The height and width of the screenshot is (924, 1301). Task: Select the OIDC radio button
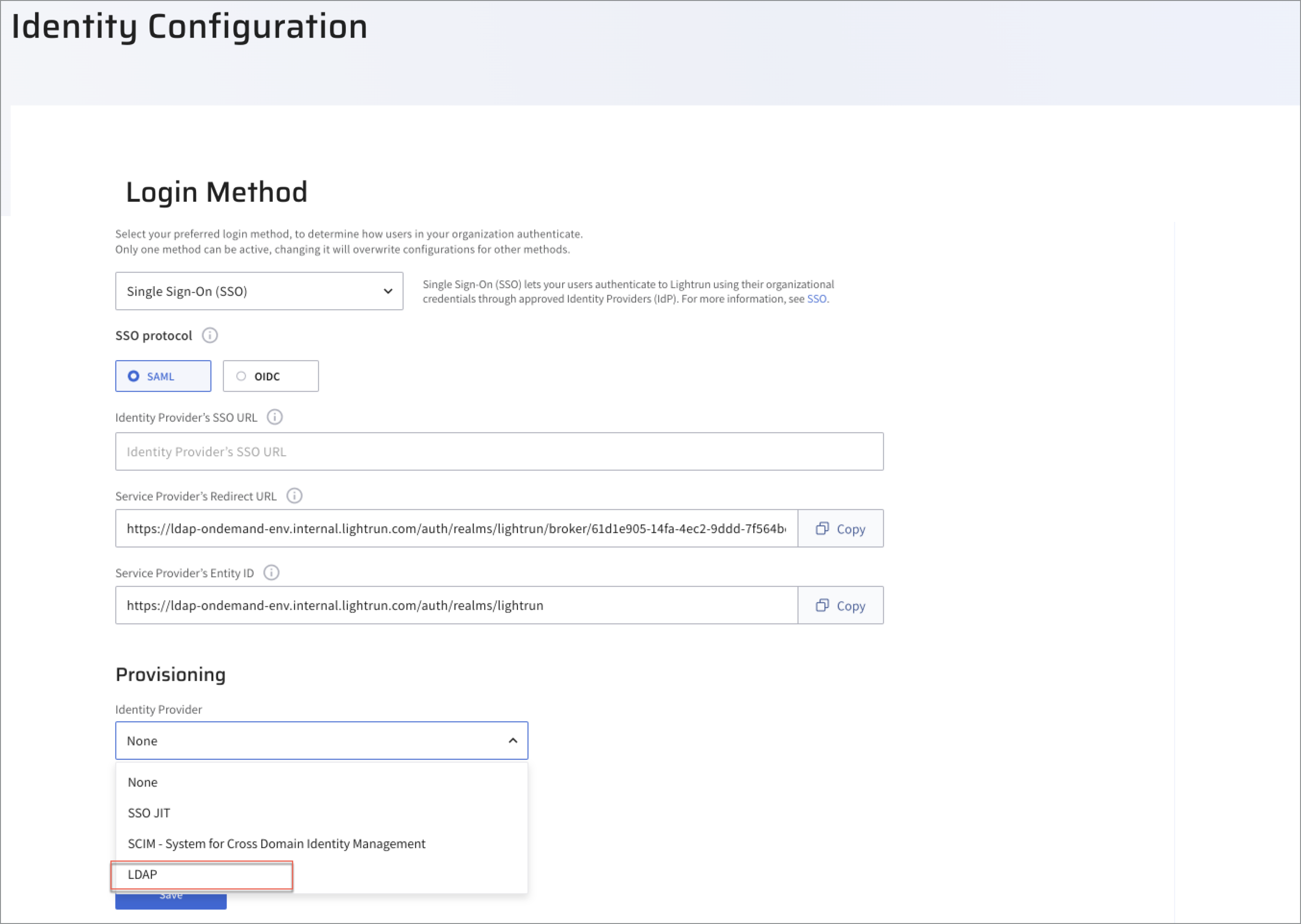[x=241, y=376]
